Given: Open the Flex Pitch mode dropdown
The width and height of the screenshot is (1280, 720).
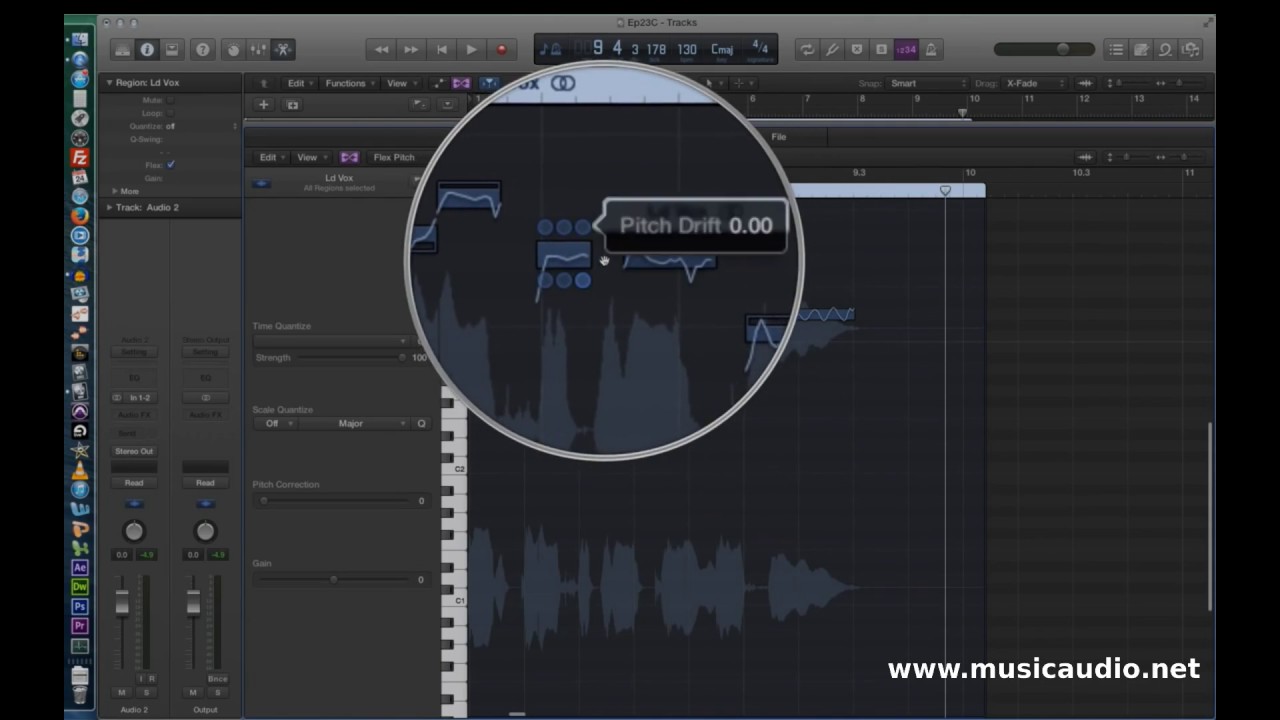Looking at the screenshot, I should click(x=394, y=157).
